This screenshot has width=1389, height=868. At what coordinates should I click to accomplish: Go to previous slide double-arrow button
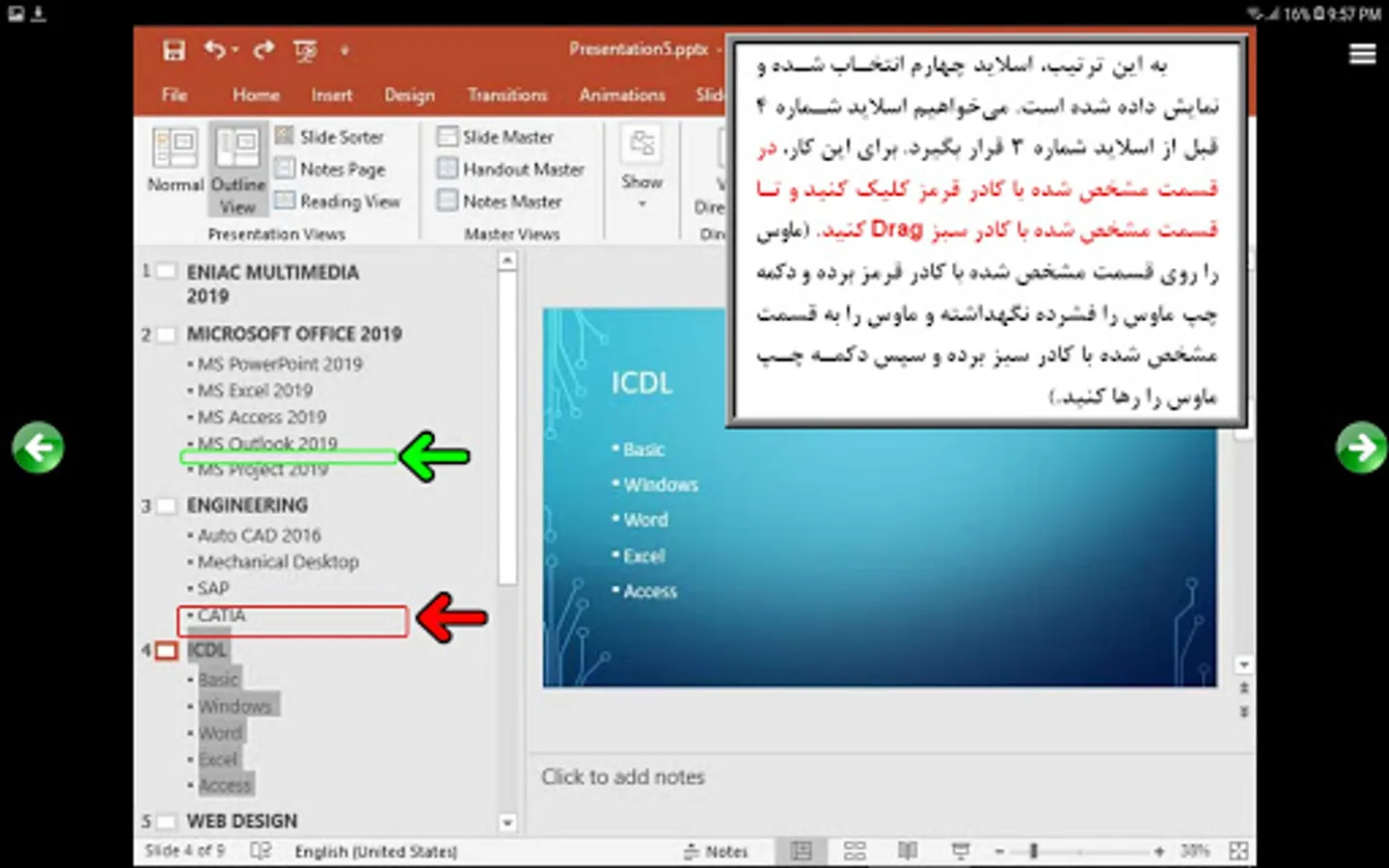point(1244,688)
